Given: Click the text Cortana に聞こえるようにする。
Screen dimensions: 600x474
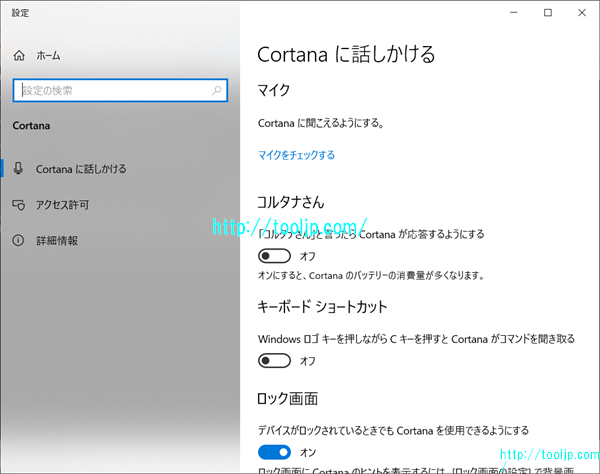Looking at the screenshot, I should [x=321, y=123].
